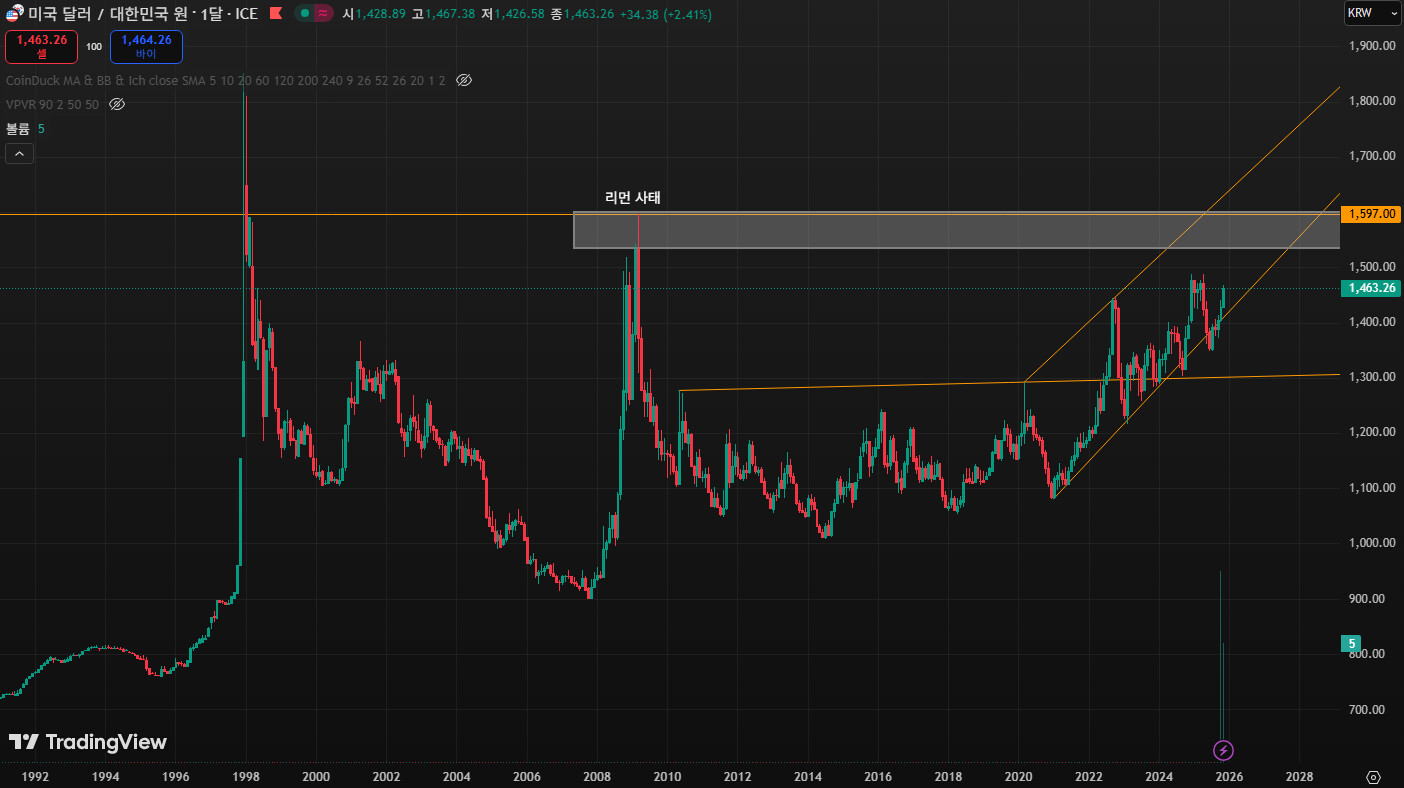Click the 2020 label on the time axis
This screenshot has height=788, width=1404.
tap(1018, 776)
